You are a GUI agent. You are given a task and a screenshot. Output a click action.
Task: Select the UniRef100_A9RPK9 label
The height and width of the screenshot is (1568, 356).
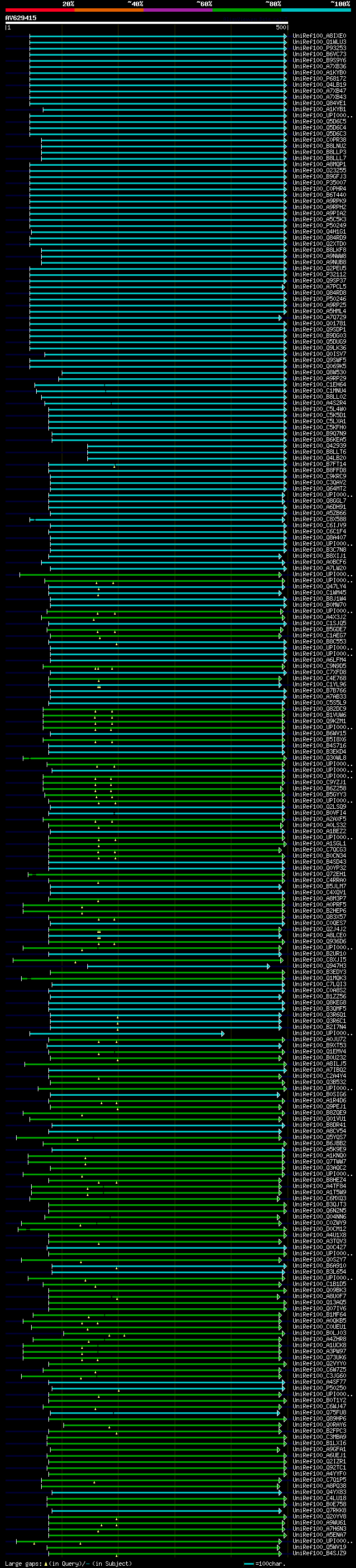(x=319, y=201)
